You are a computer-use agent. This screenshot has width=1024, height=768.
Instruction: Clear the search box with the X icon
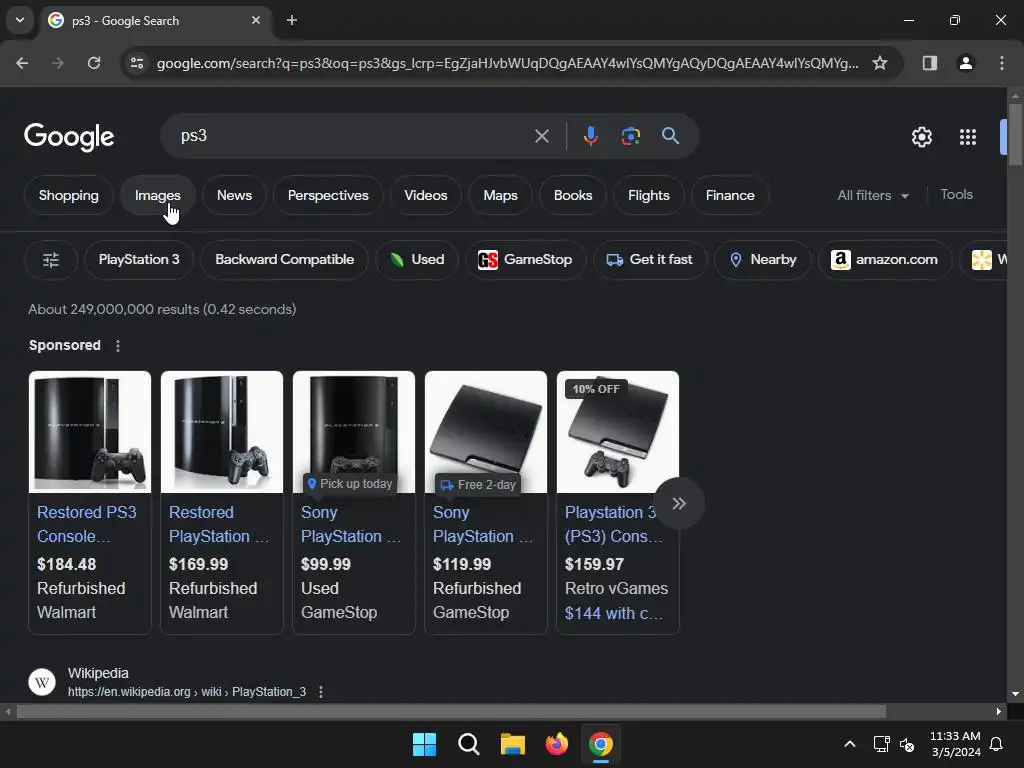541,136
